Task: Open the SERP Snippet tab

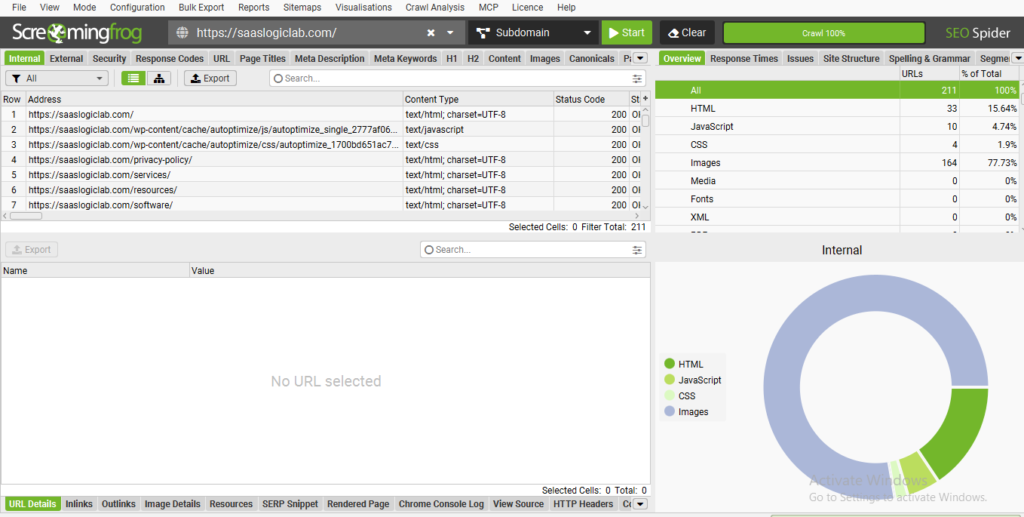Action: point(290,504)
